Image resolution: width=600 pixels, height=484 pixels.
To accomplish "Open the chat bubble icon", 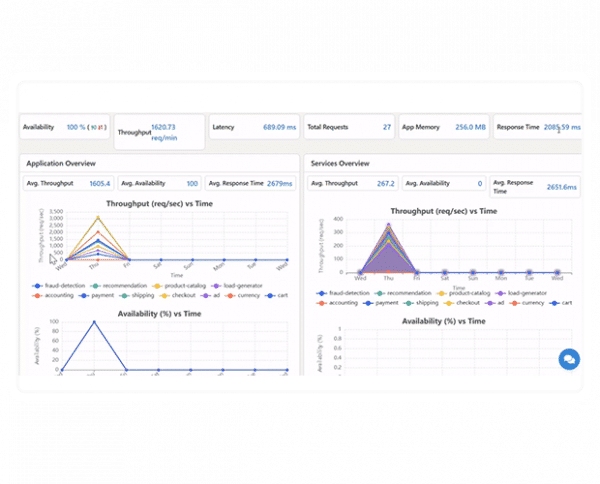I will click(x=569, y=359).
